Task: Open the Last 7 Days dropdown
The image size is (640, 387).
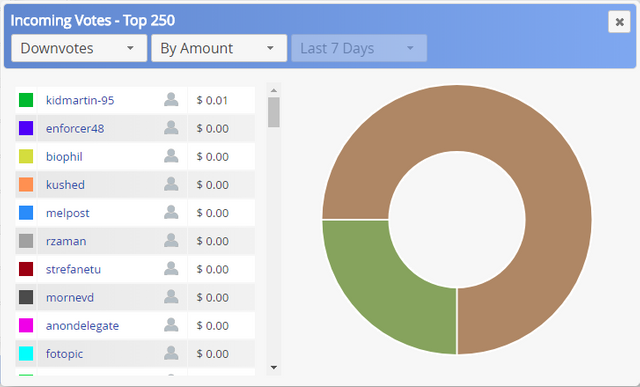Action: click(359, 48)
